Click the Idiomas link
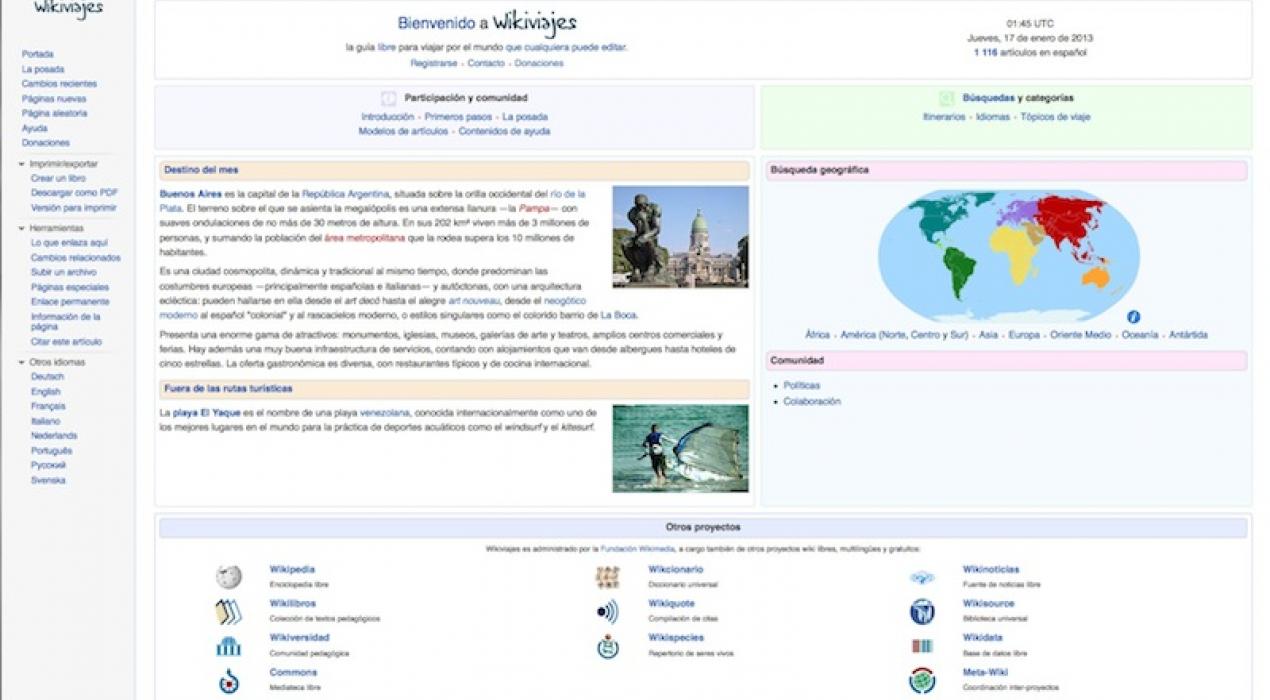The width and height of the screenshot is (1270, 700). click(x=993, y=117)
